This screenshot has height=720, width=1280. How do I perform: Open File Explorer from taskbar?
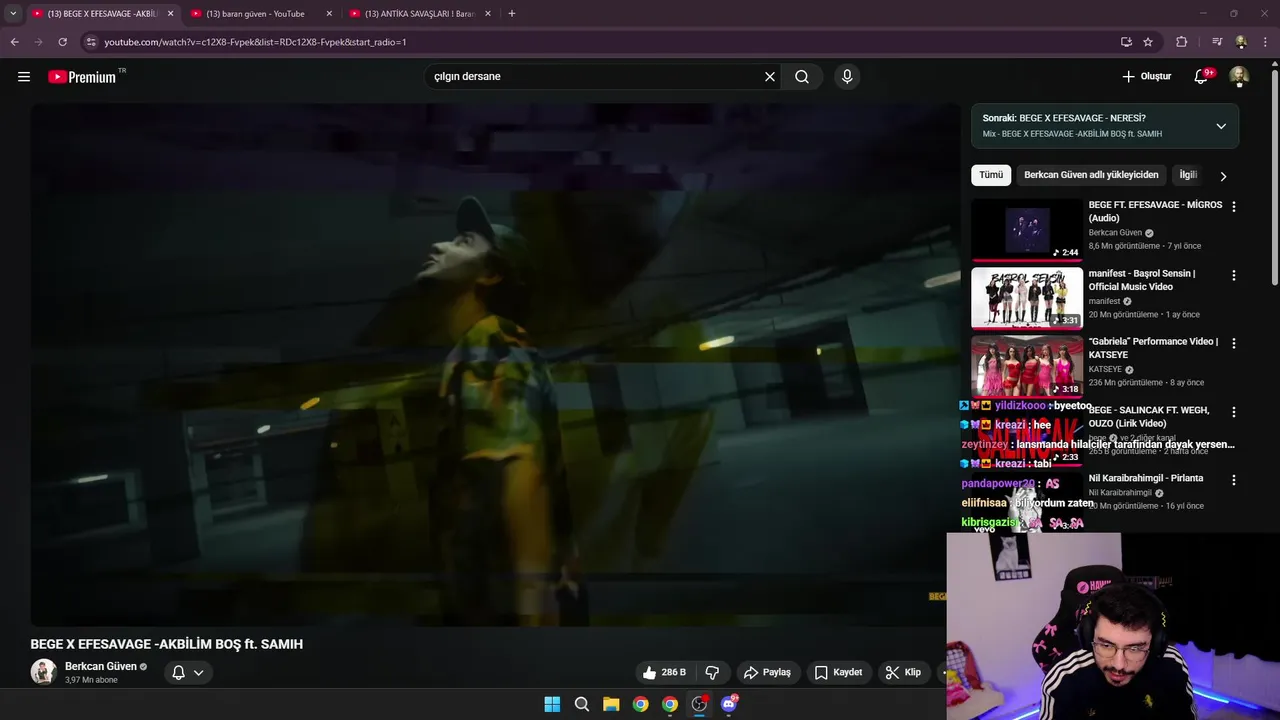[611, 704]
